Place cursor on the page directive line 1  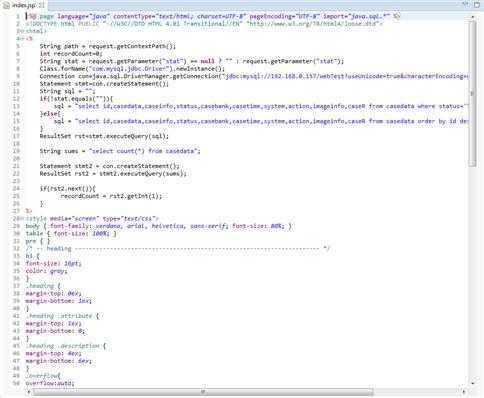tap(213, 16)
